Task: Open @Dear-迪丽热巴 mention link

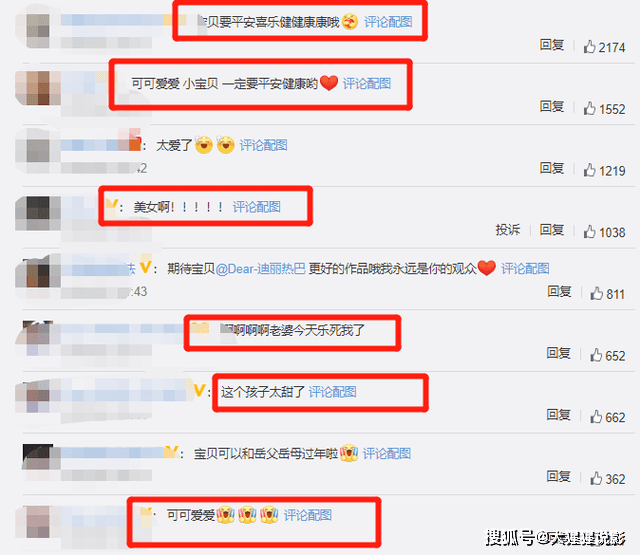Action: [260, 269]
